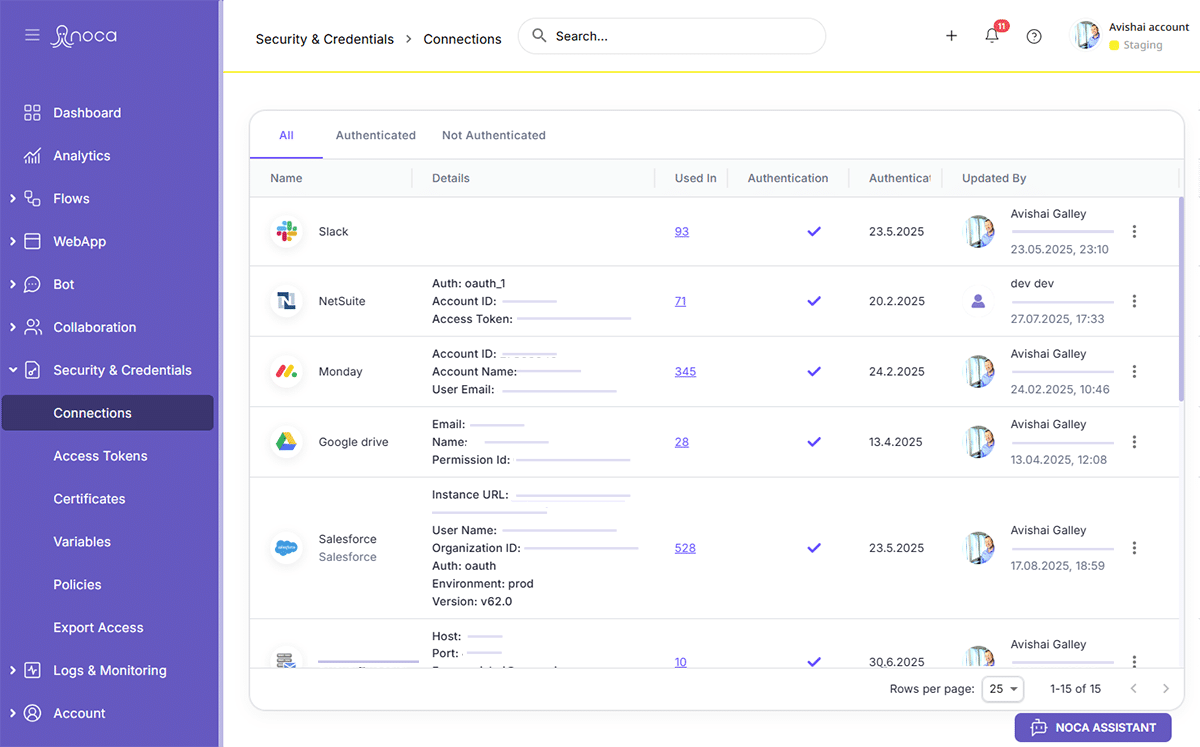Click the Dashboard sidebar icon

click(32, 113)
